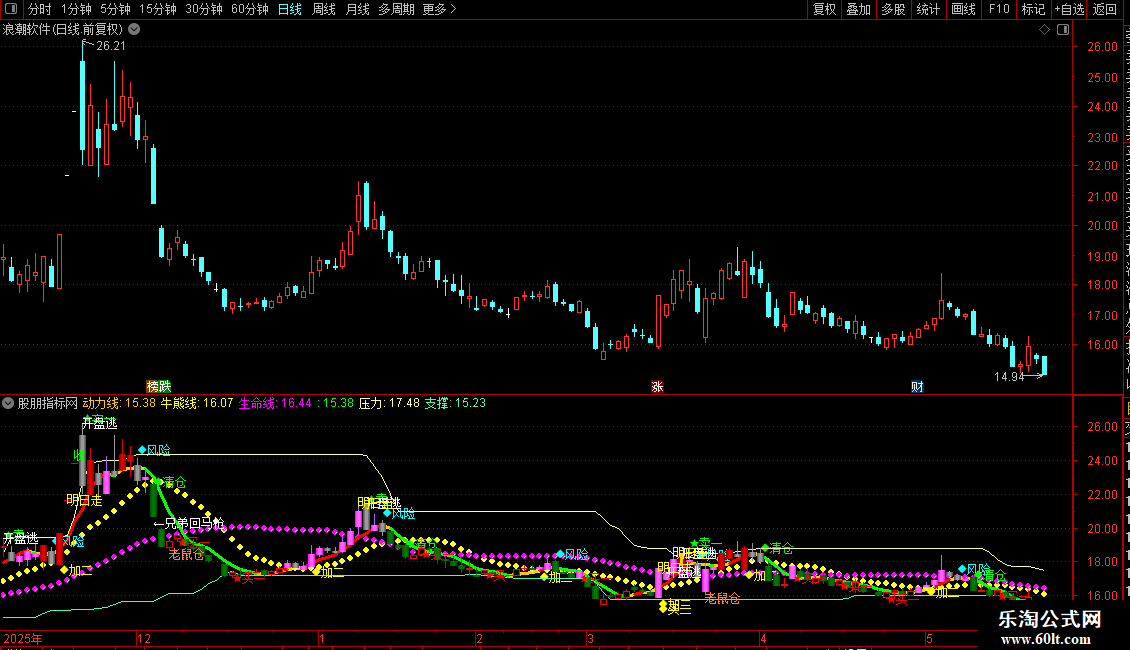Click the 叠加 overlay button

tap(859, 9)
